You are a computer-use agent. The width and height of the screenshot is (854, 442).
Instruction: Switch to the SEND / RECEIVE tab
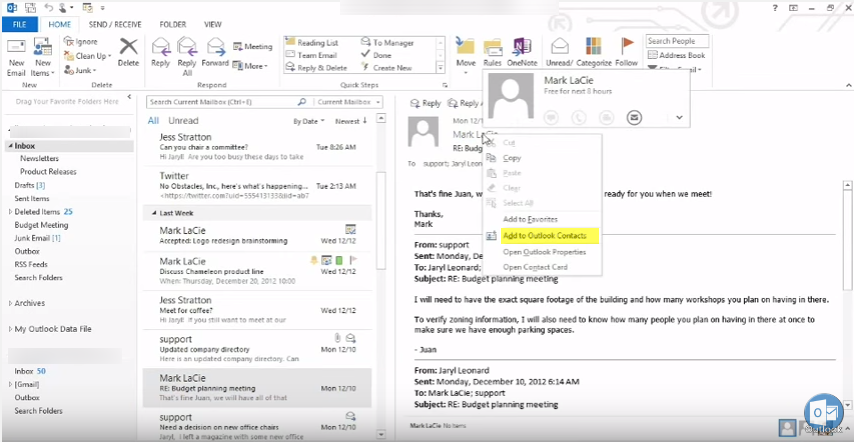click(115, 24)
